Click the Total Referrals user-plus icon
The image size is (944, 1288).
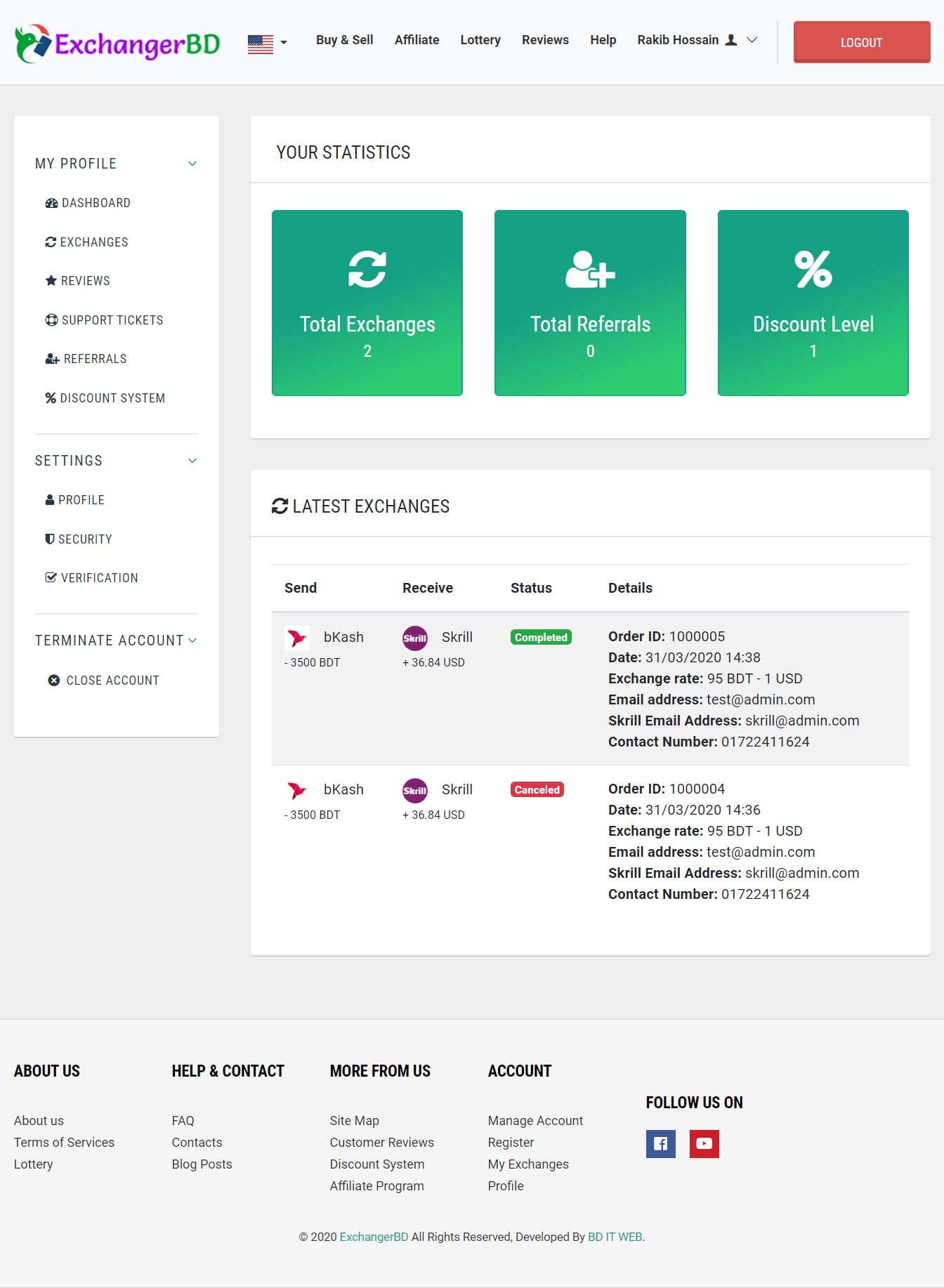[590, 270]
